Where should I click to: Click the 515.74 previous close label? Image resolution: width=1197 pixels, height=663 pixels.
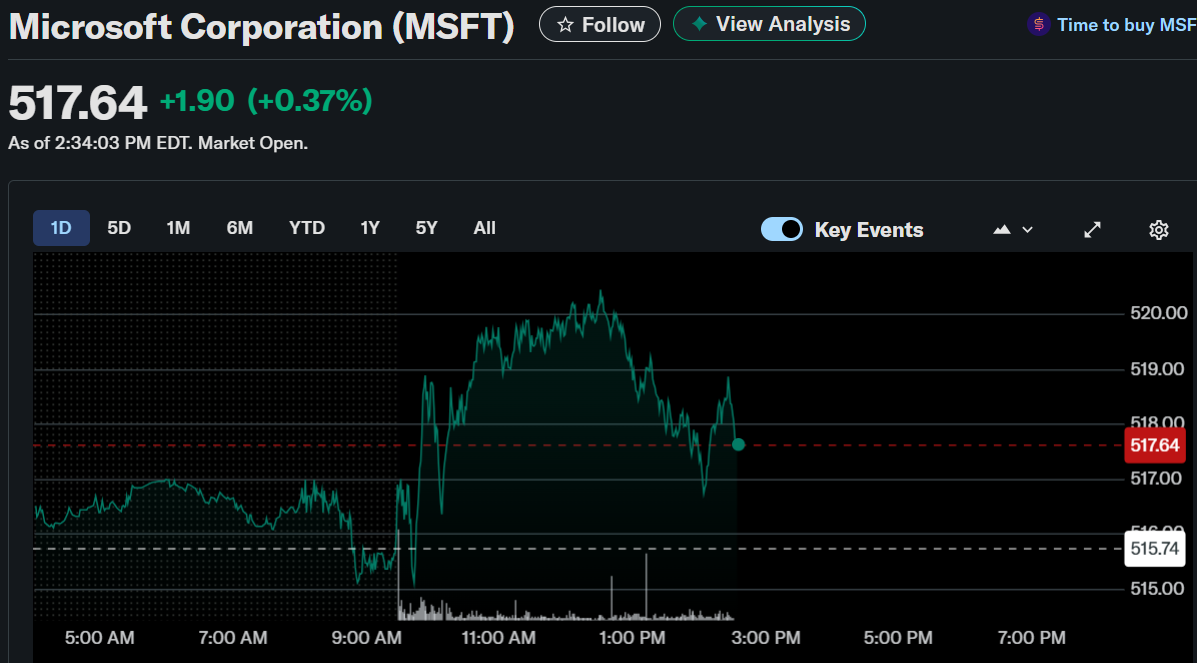(1154, 549)
